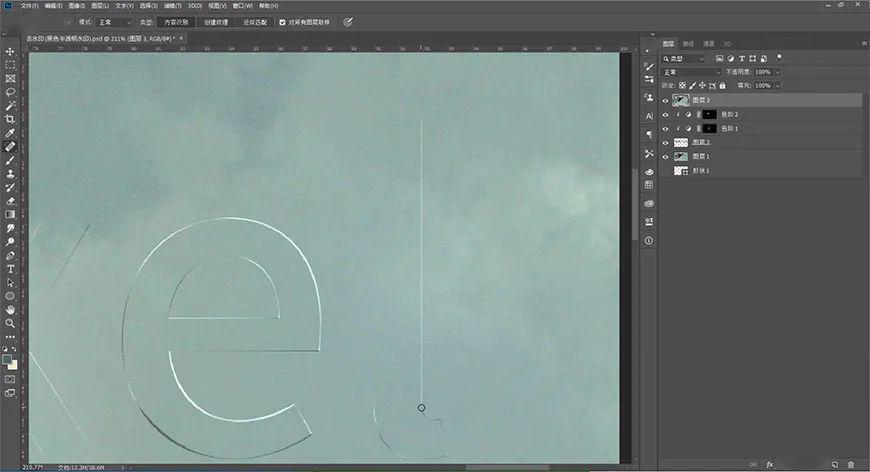This screenshot has height=472, width=870.
Task: Expand the layer opacity percentage dropdown
Action: pyautogui.click(x=778, y=72)
